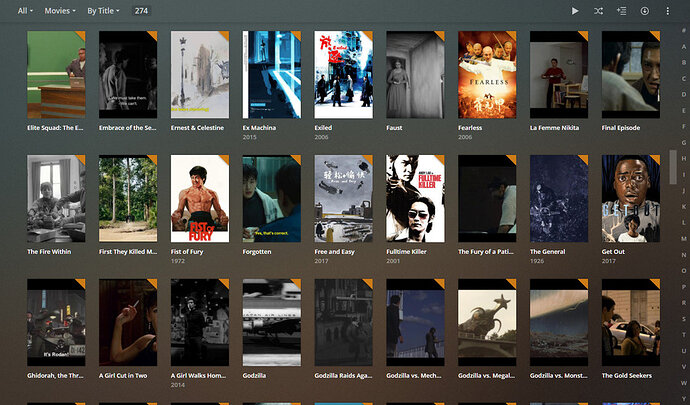Click the unwatched corner flag on Fist of Fury

pyautogui.click(x=225, y=158)
